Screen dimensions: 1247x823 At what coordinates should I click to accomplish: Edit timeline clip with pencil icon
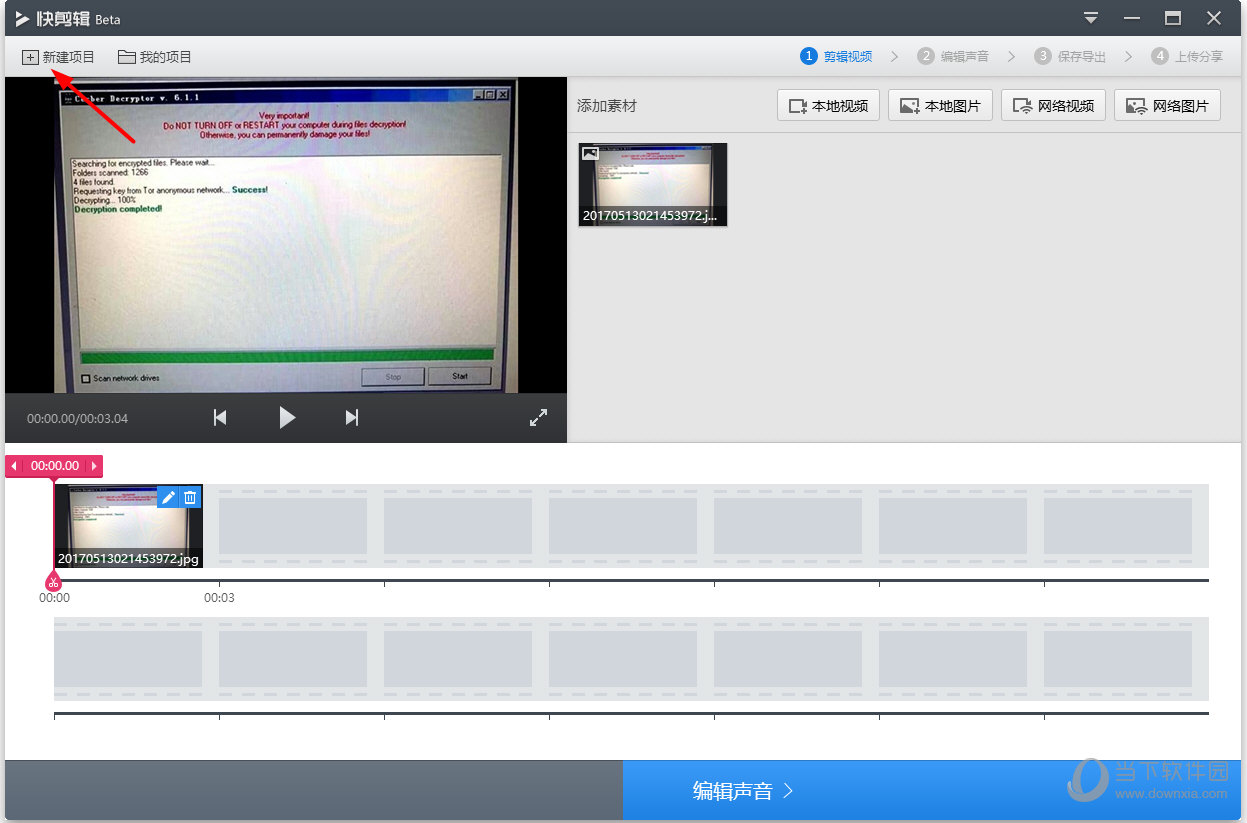coord(168,497)
